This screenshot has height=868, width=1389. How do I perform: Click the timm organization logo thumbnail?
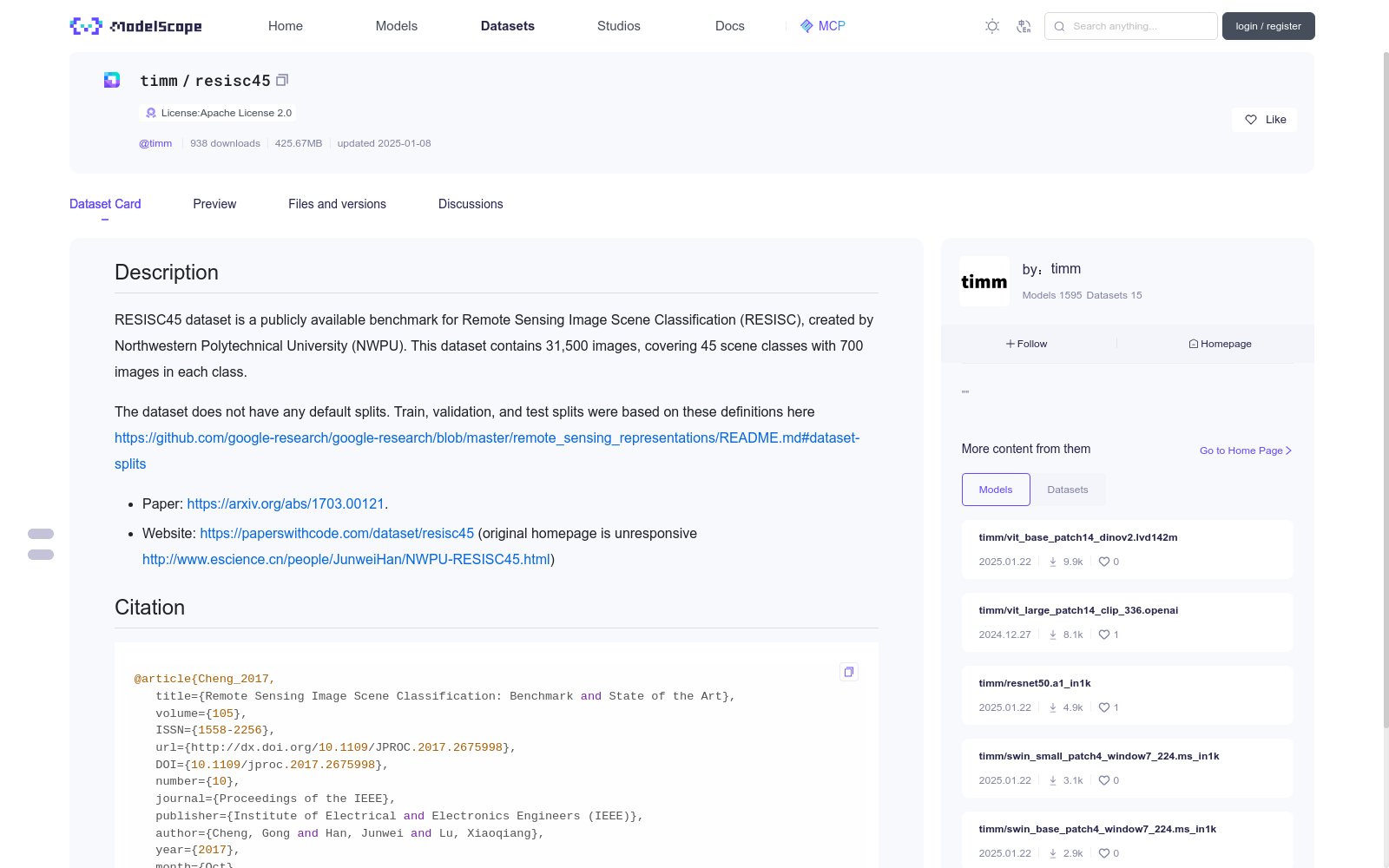point(984,281)
